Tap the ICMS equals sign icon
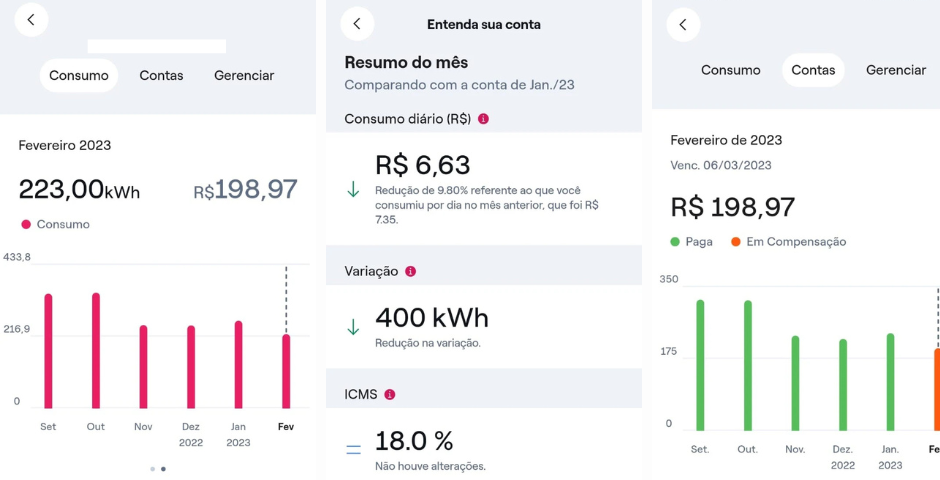Image resolution: width=940 pixels, height=480 pixels. point(353,450)
